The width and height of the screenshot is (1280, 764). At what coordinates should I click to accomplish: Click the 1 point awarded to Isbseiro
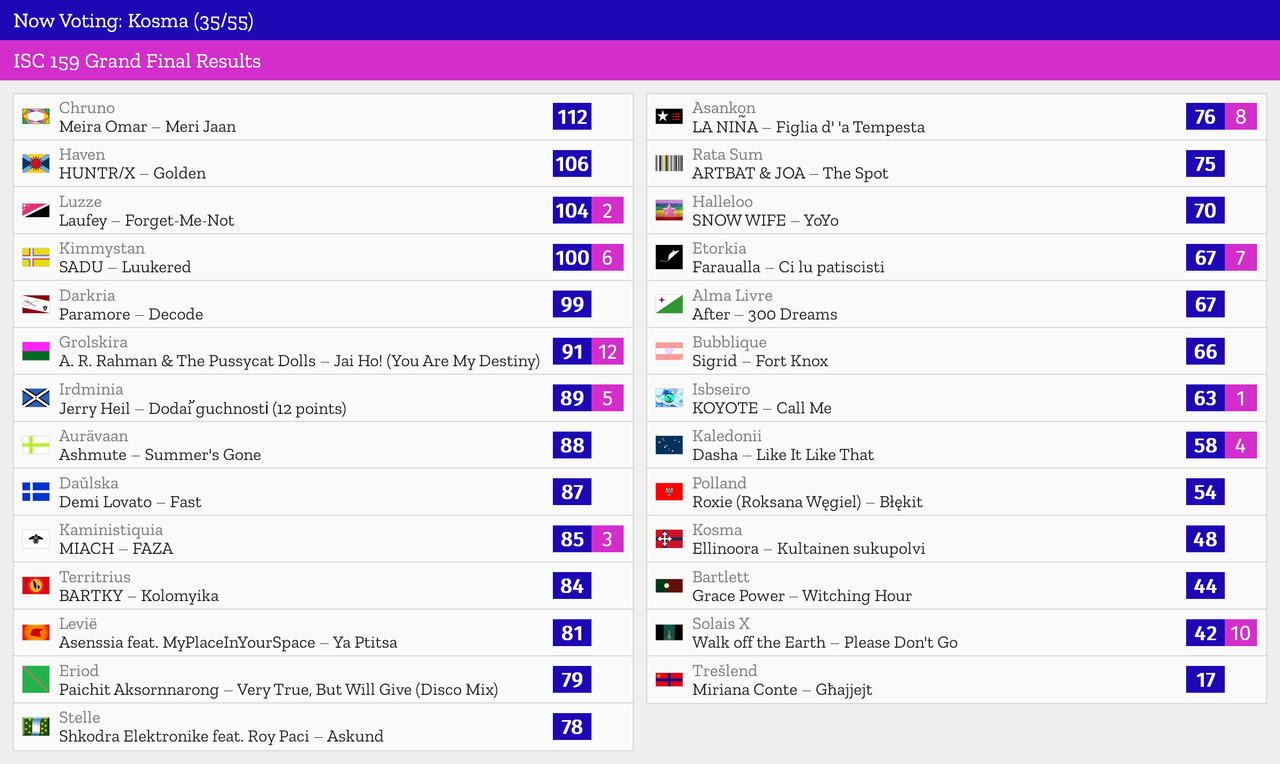pos(1240,398)
